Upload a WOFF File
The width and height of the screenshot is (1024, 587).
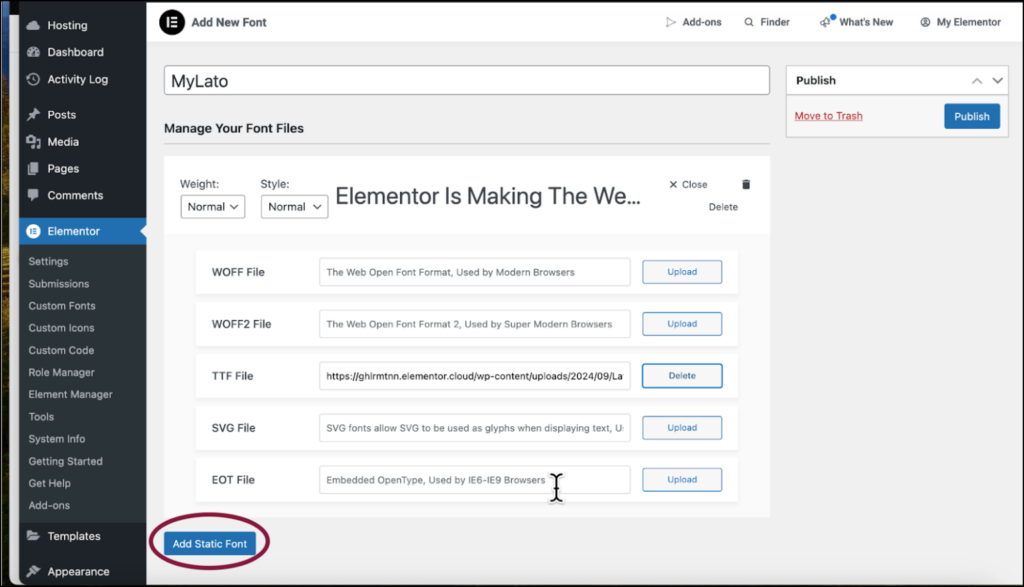click(x=682, y=272)
